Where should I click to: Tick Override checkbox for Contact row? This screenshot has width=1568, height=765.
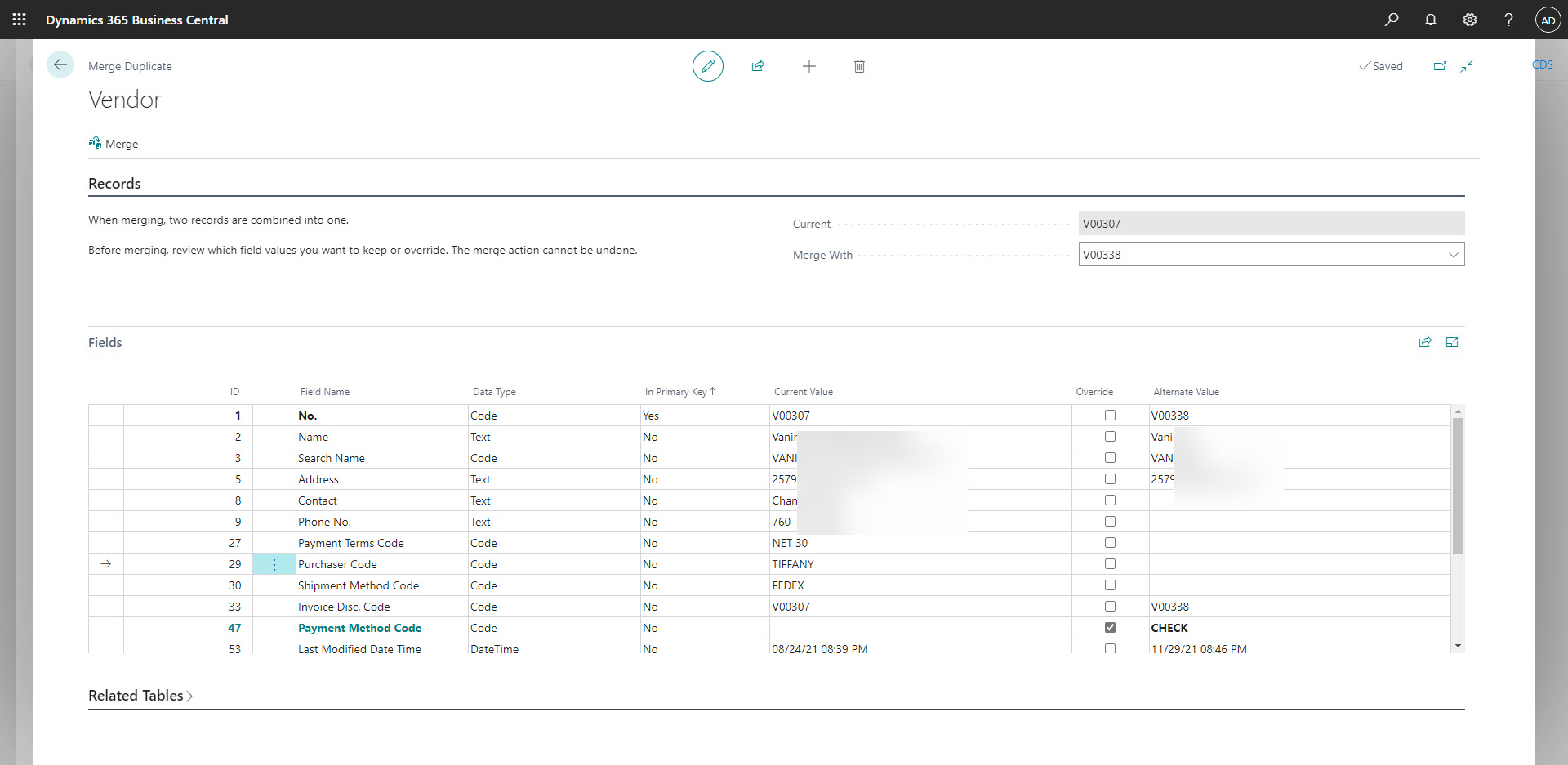click(x=1110, y=500)
